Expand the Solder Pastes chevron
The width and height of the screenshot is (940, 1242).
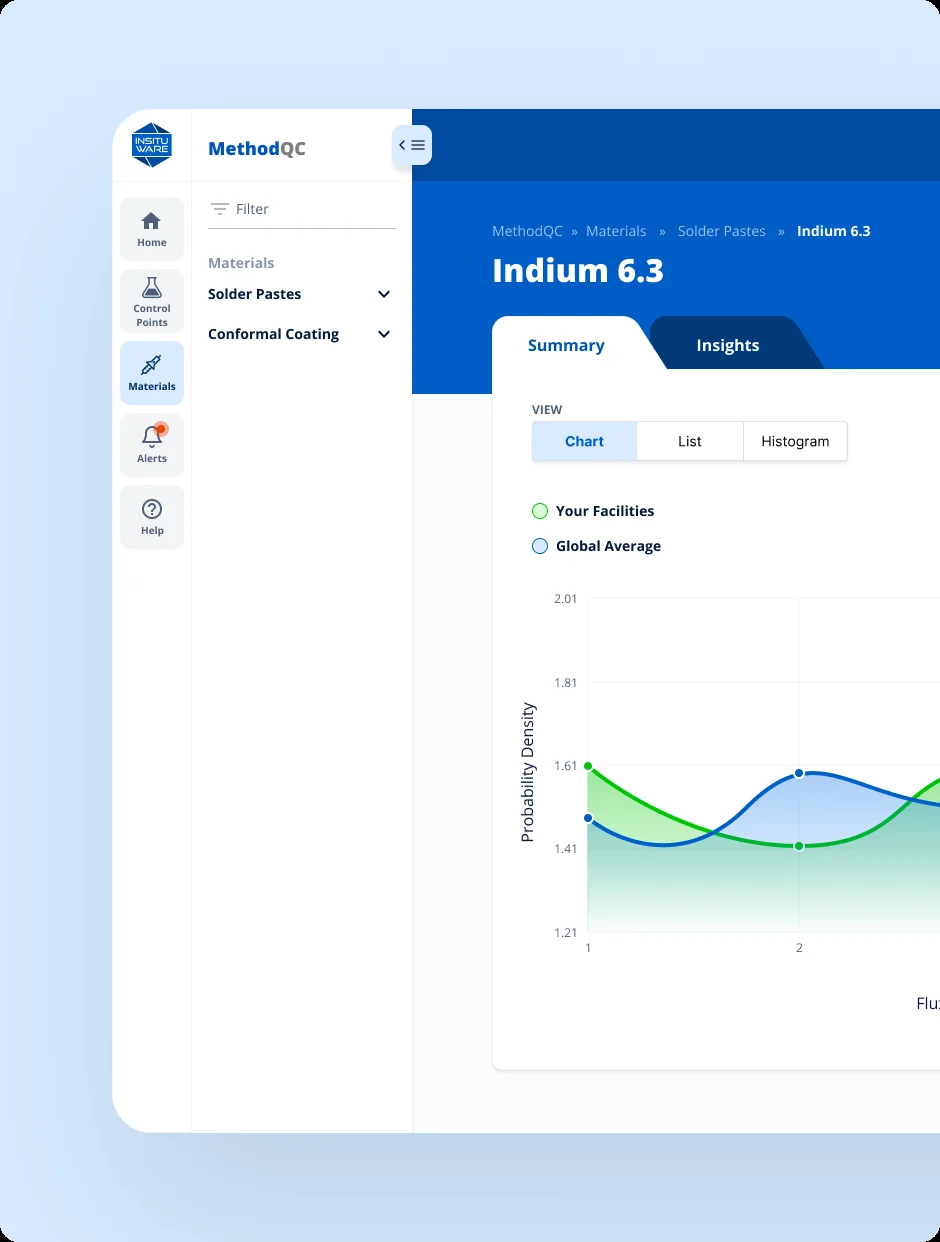pyautogui.click(x=384, y=294)
